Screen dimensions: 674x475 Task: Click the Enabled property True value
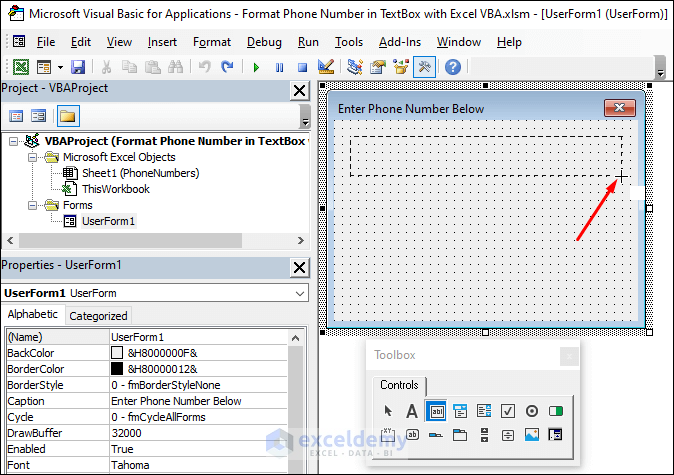tap(199, 449)
